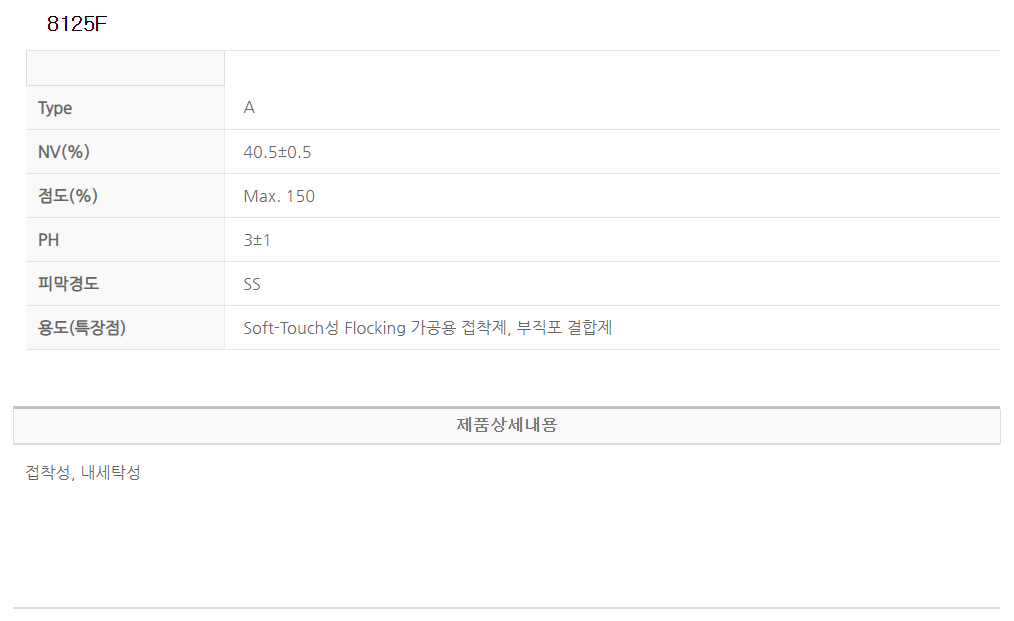Select the value 40.5±0.5
This screenshot has width=1014, height=621.
point(277,152)
